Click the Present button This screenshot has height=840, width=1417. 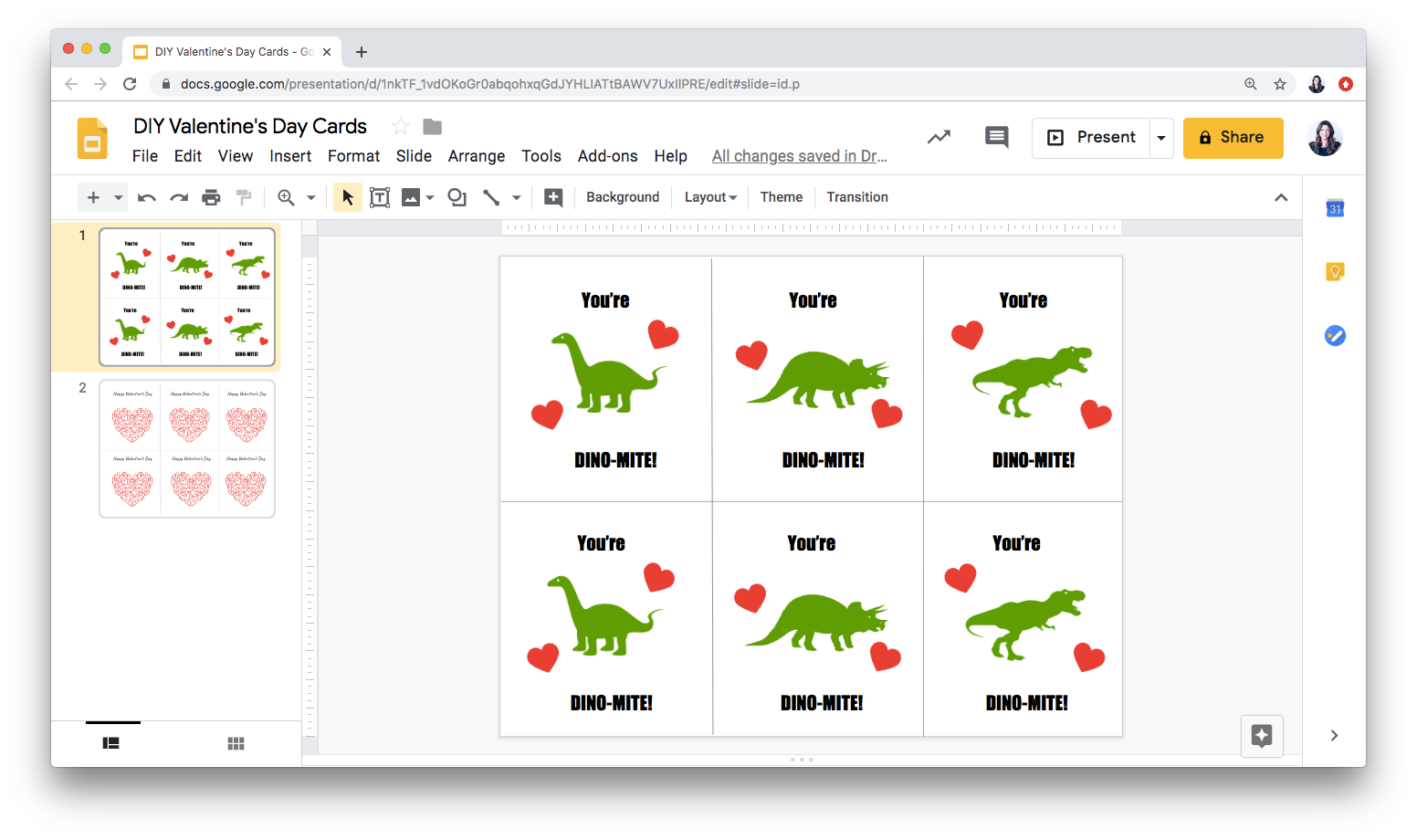[x=1091, y=138]
